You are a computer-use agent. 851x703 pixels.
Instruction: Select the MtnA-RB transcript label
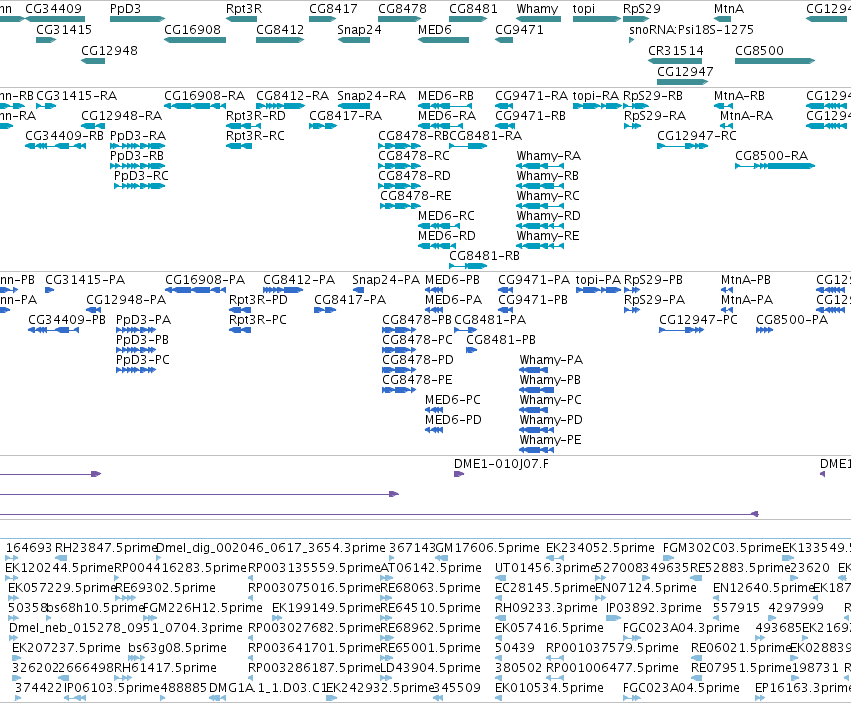(739, 96)
